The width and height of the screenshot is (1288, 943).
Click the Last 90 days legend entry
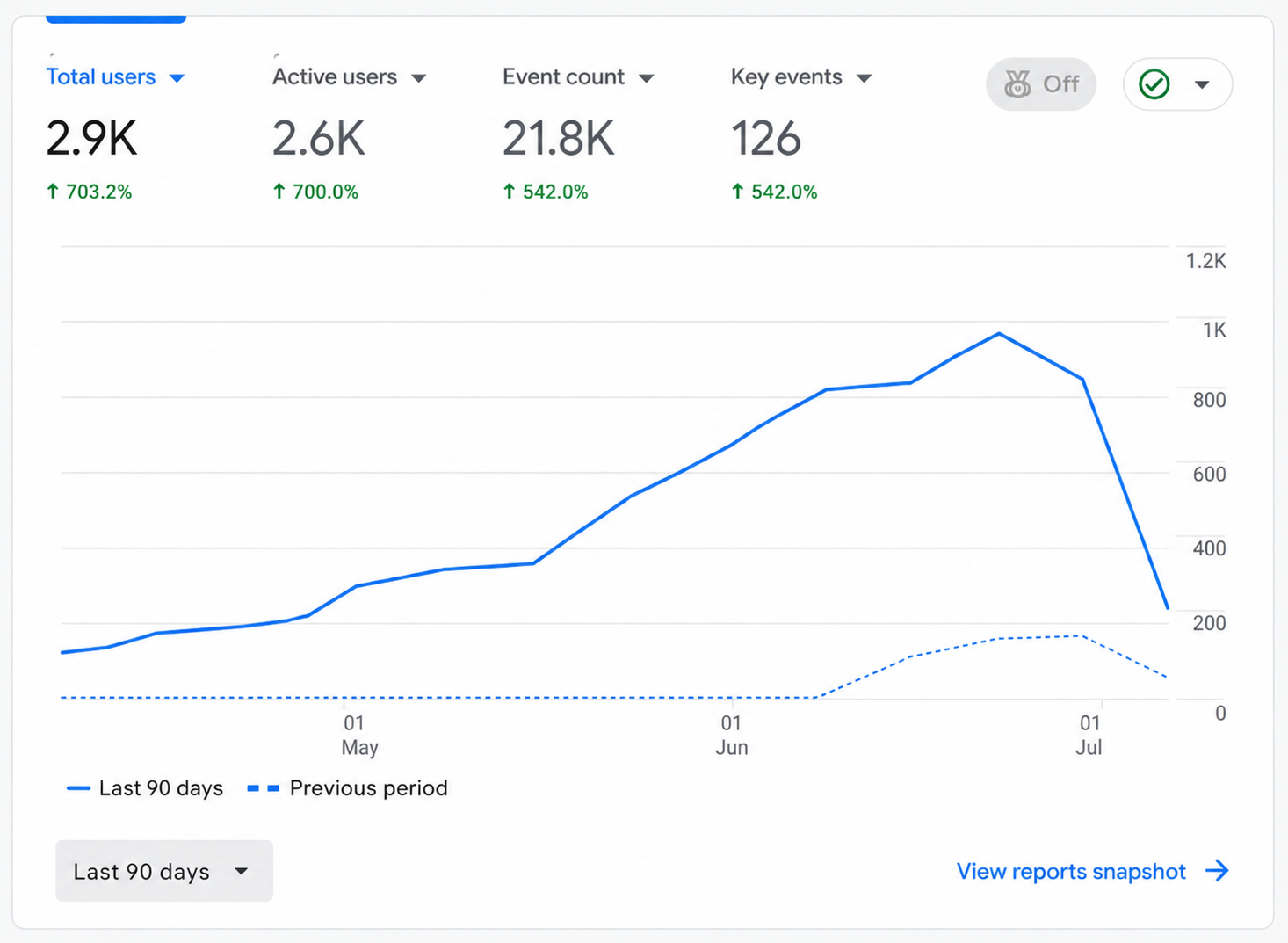pos(145,788)
